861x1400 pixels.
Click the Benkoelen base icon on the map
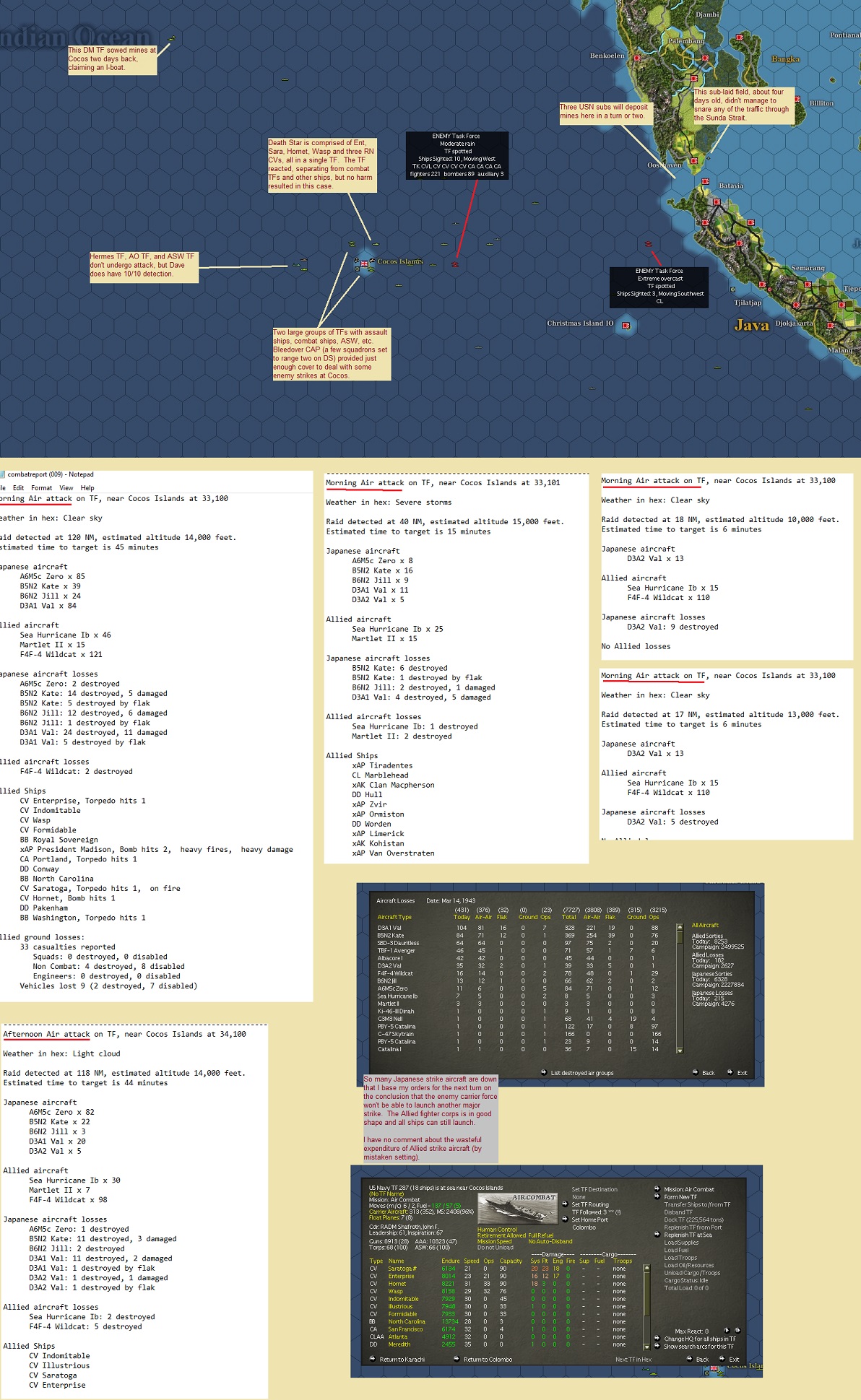[x=637, y=58]
